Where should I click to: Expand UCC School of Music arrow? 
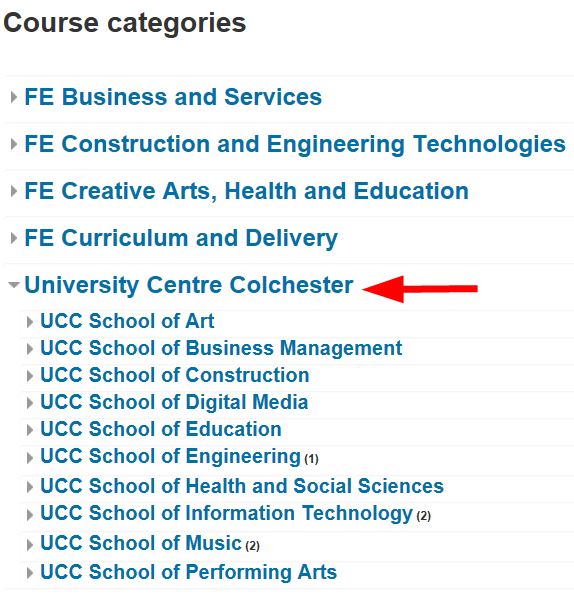(30, 545)
